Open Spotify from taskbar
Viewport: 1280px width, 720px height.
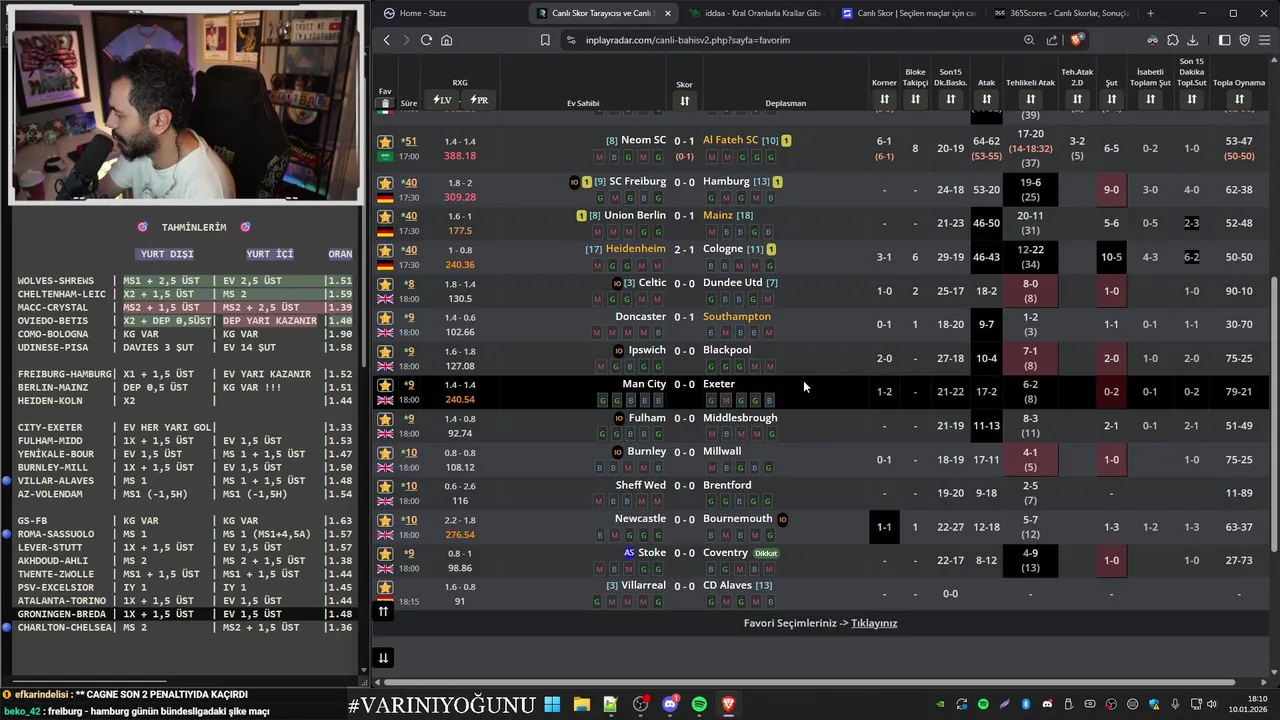coord(699,705)
